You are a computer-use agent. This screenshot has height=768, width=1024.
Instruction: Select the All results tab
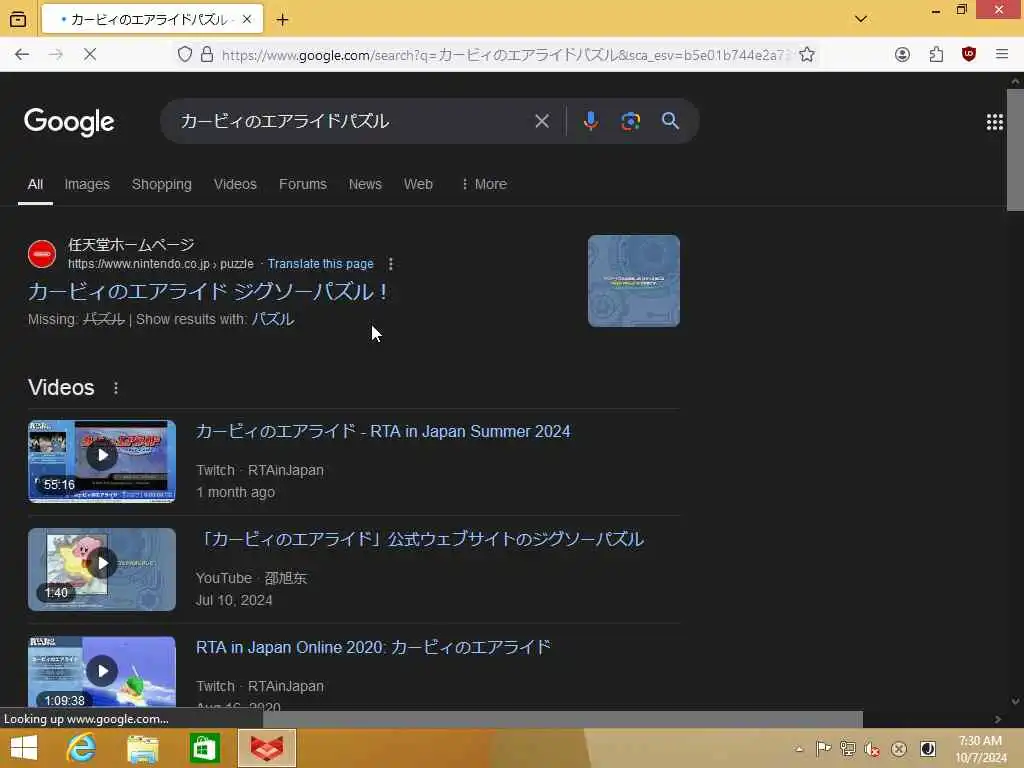point(35,184)
